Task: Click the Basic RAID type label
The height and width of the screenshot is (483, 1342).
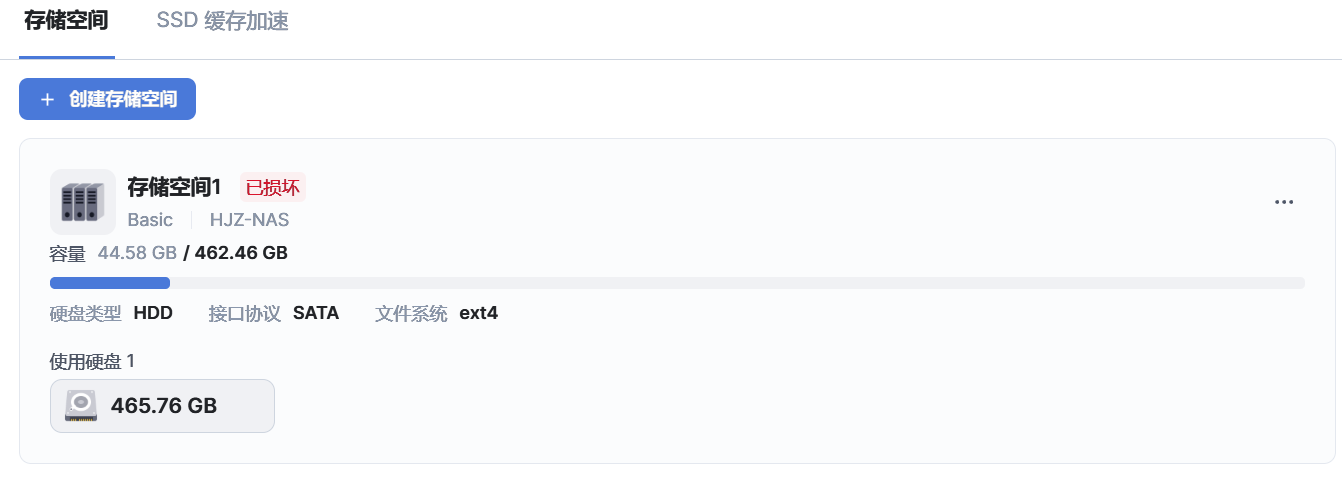Action: (x=150, y=220)
